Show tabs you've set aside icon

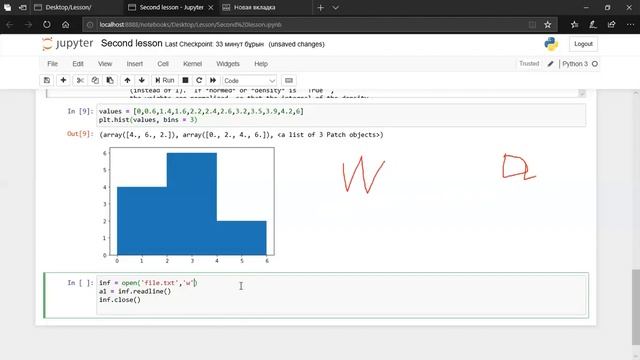coord(7,7)
